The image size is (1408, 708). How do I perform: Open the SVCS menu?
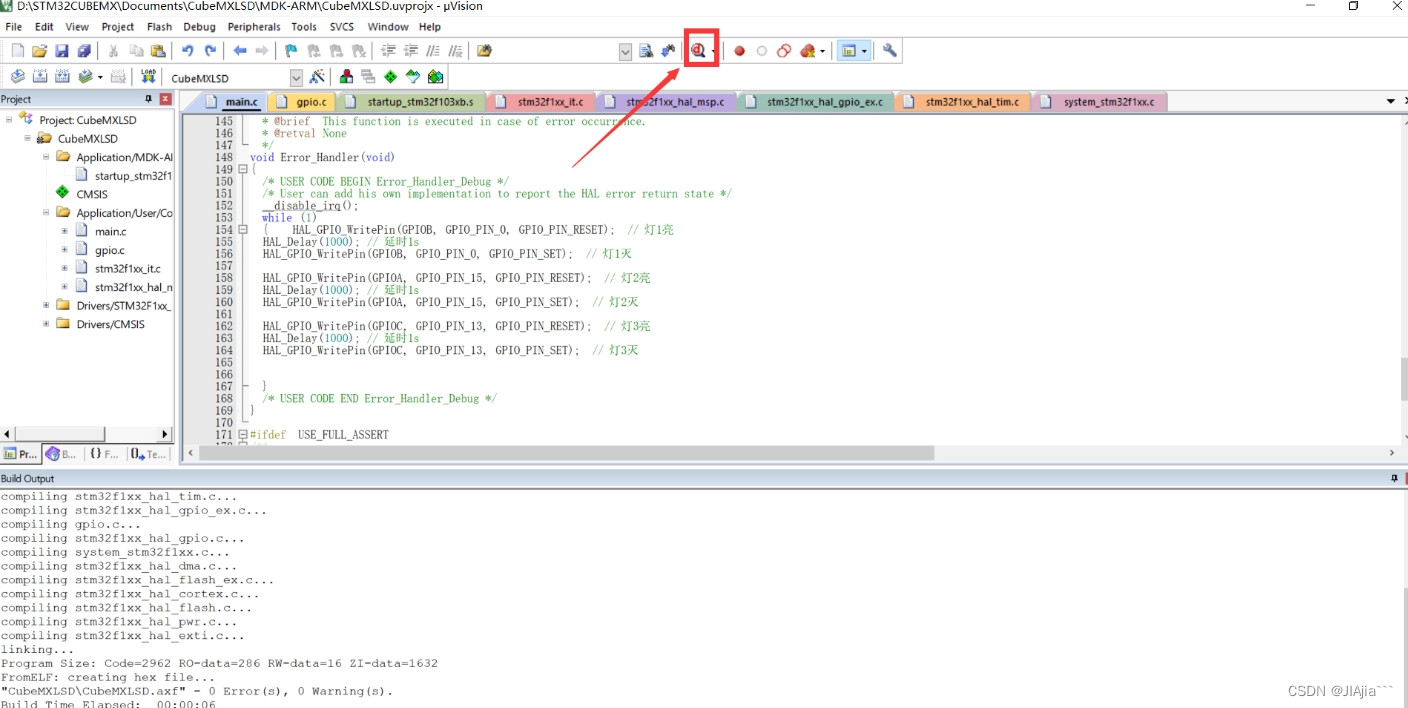(x=342, y=27)
